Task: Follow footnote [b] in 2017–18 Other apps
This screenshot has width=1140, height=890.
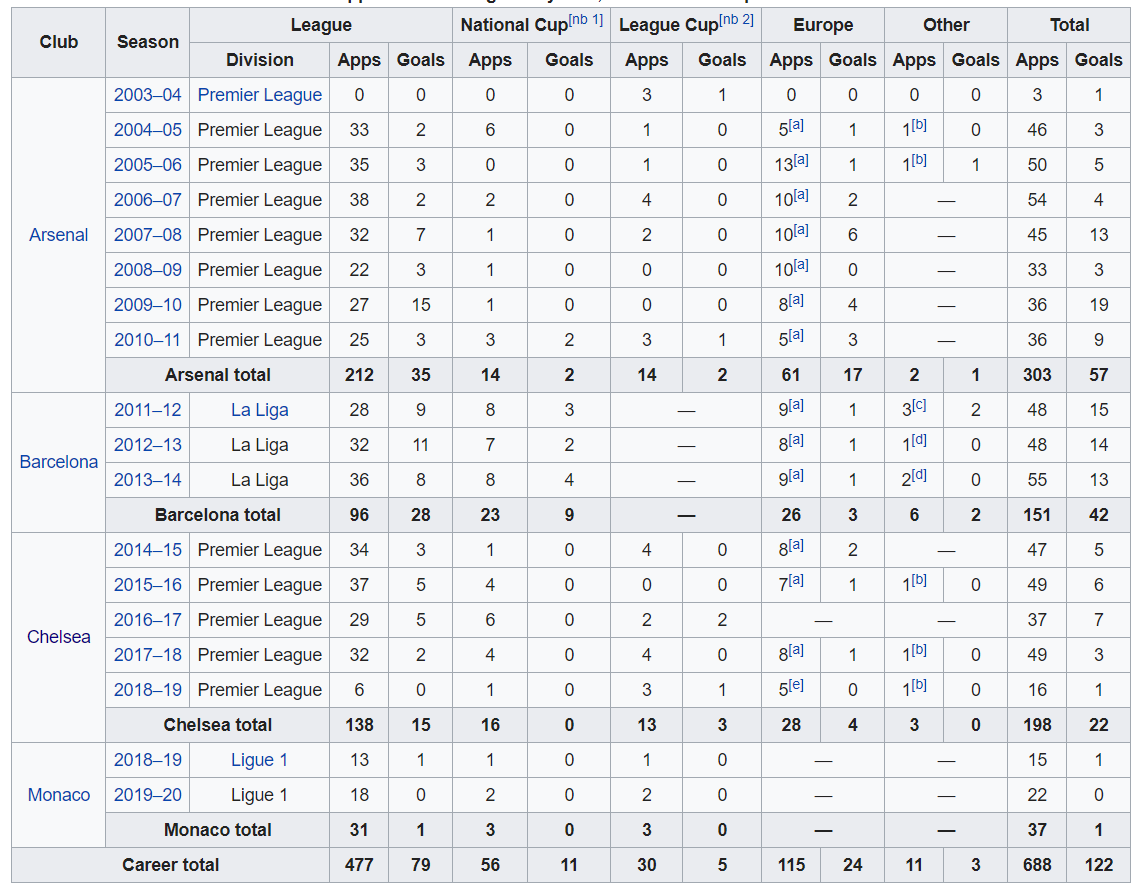Action: click(x=919, y=649)
